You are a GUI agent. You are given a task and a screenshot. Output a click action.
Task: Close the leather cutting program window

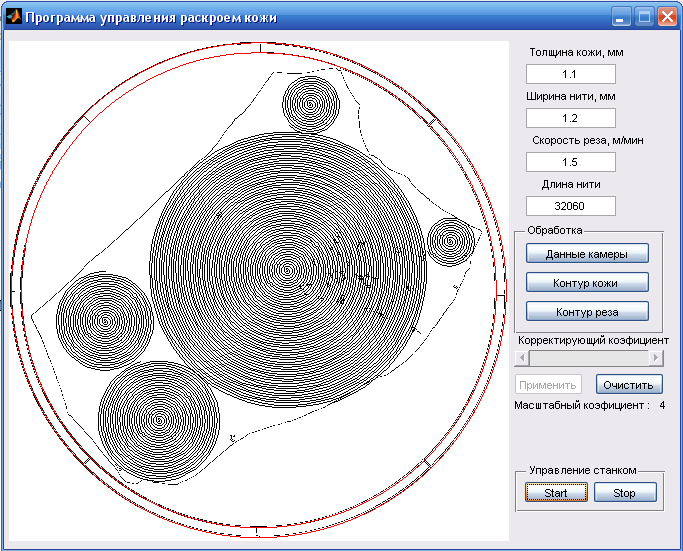(666, 17)
